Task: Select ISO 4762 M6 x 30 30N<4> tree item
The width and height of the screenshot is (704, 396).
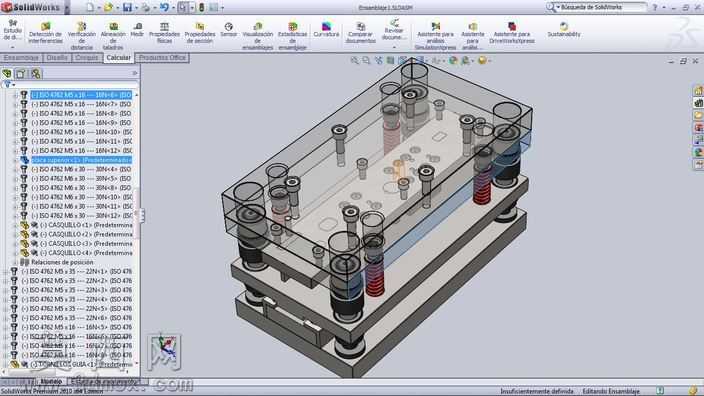Action: (81, 169)
